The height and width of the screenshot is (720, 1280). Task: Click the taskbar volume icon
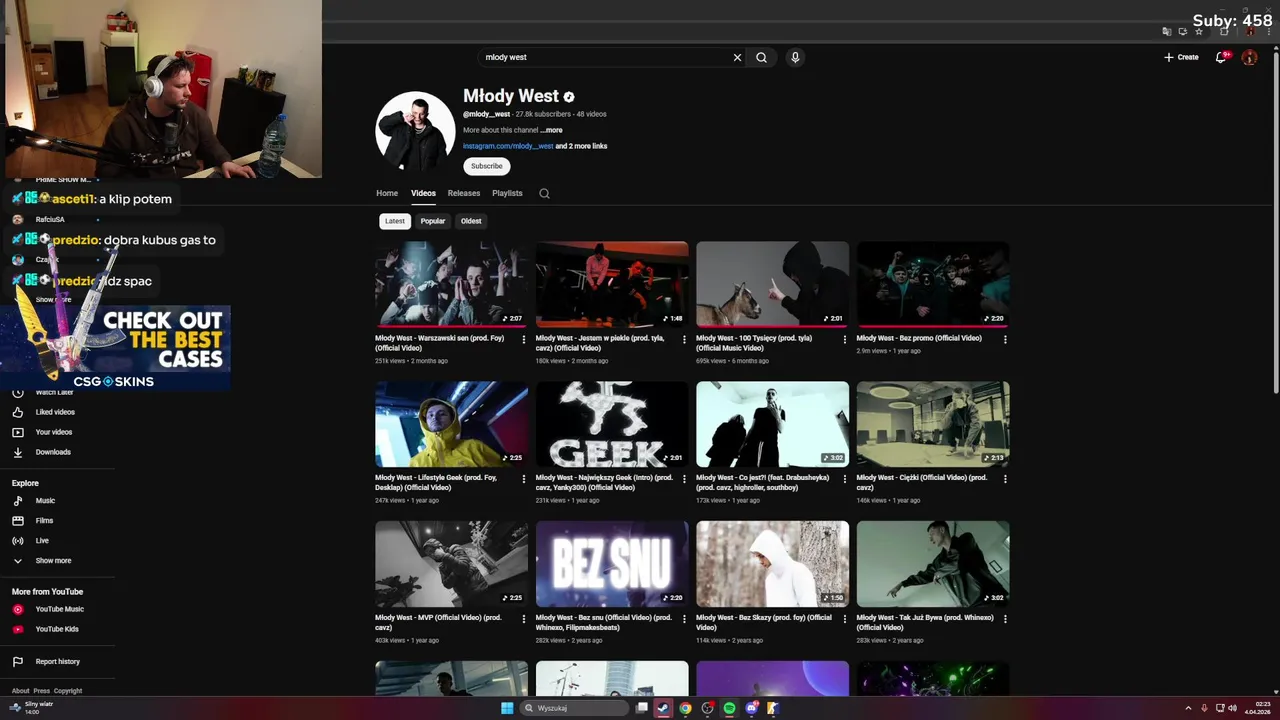click(x=1232, y=708)
